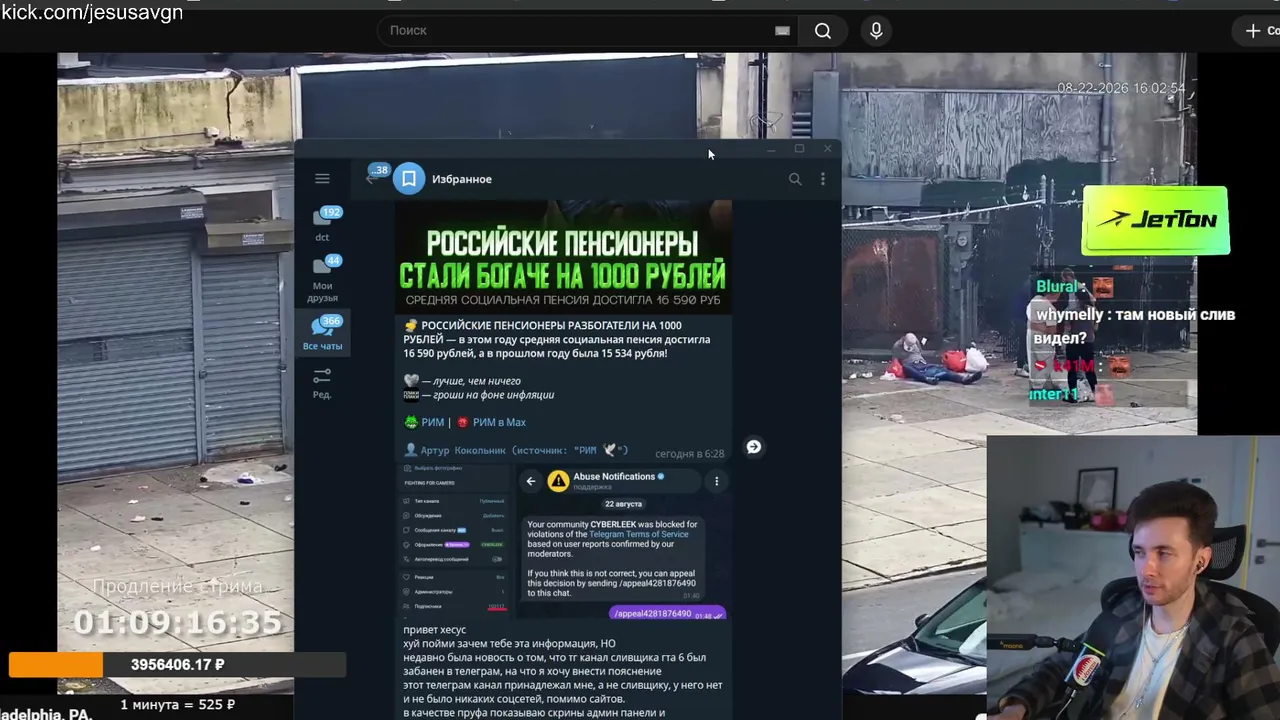The image size is (1280, 720).
Task: Click the JetTon sponsor logo
Action: point(1156,220)
